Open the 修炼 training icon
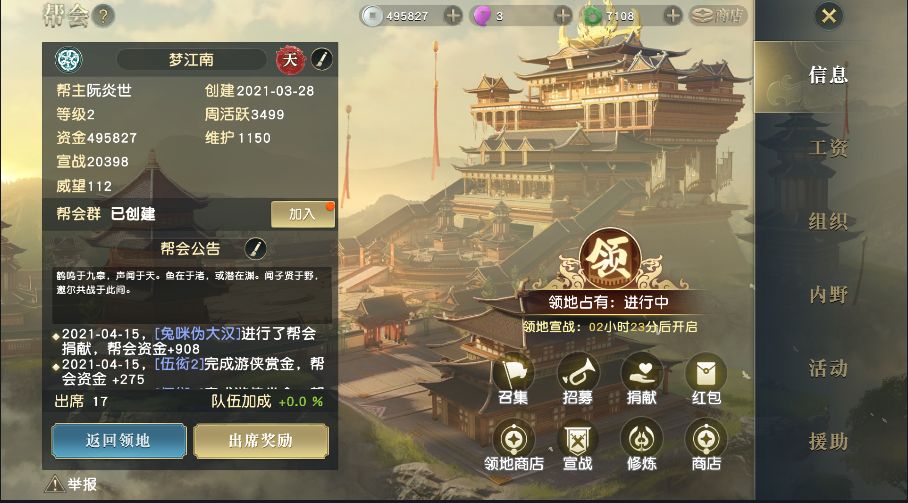Image resolution: width=908 pixels, height=503 pixels. click(642, 439)
